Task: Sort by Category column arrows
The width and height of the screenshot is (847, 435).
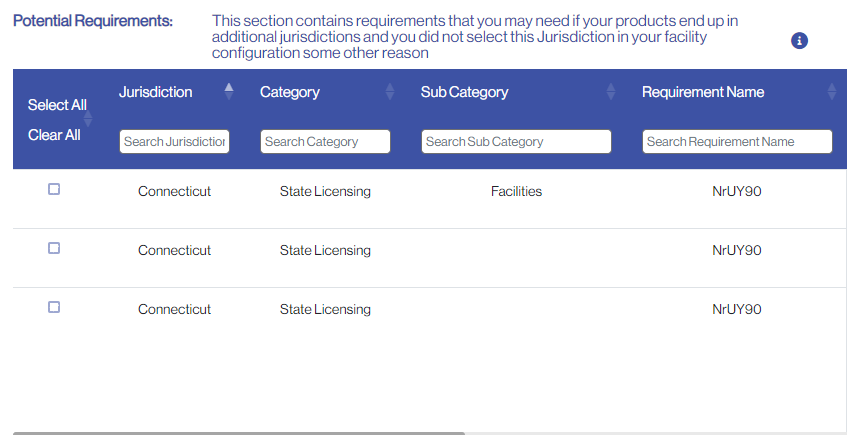Action: pyautogui.click(x=390, y=92)
